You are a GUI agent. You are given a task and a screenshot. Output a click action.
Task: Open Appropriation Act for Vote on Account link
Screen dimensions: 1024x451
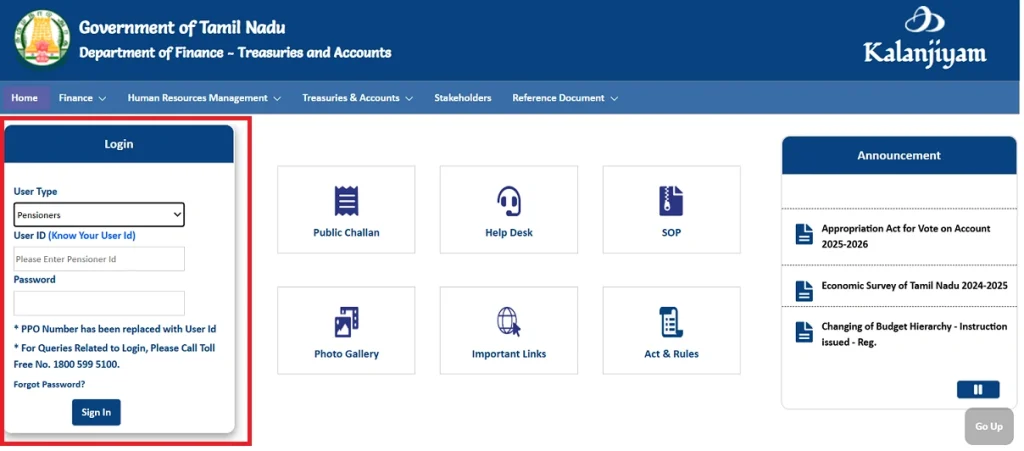906,236
